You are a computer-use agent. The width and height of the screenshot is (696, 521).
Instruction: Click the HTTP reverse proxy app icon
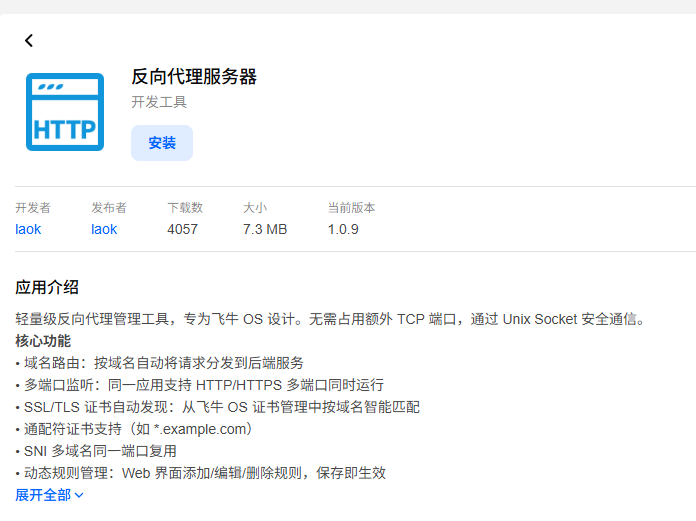tap(65, 112)
